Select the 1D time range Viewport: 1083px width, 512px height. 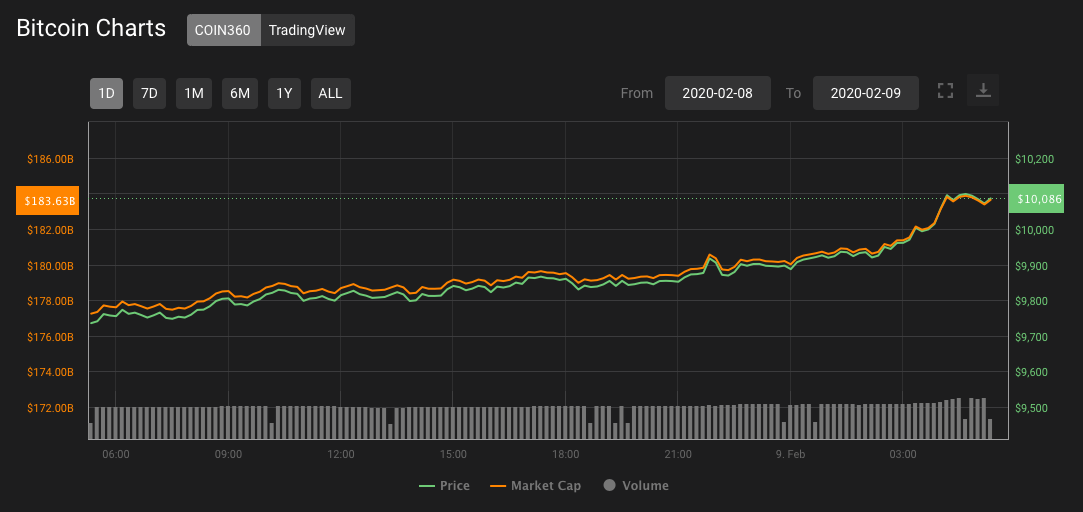[x=106, y=93]
